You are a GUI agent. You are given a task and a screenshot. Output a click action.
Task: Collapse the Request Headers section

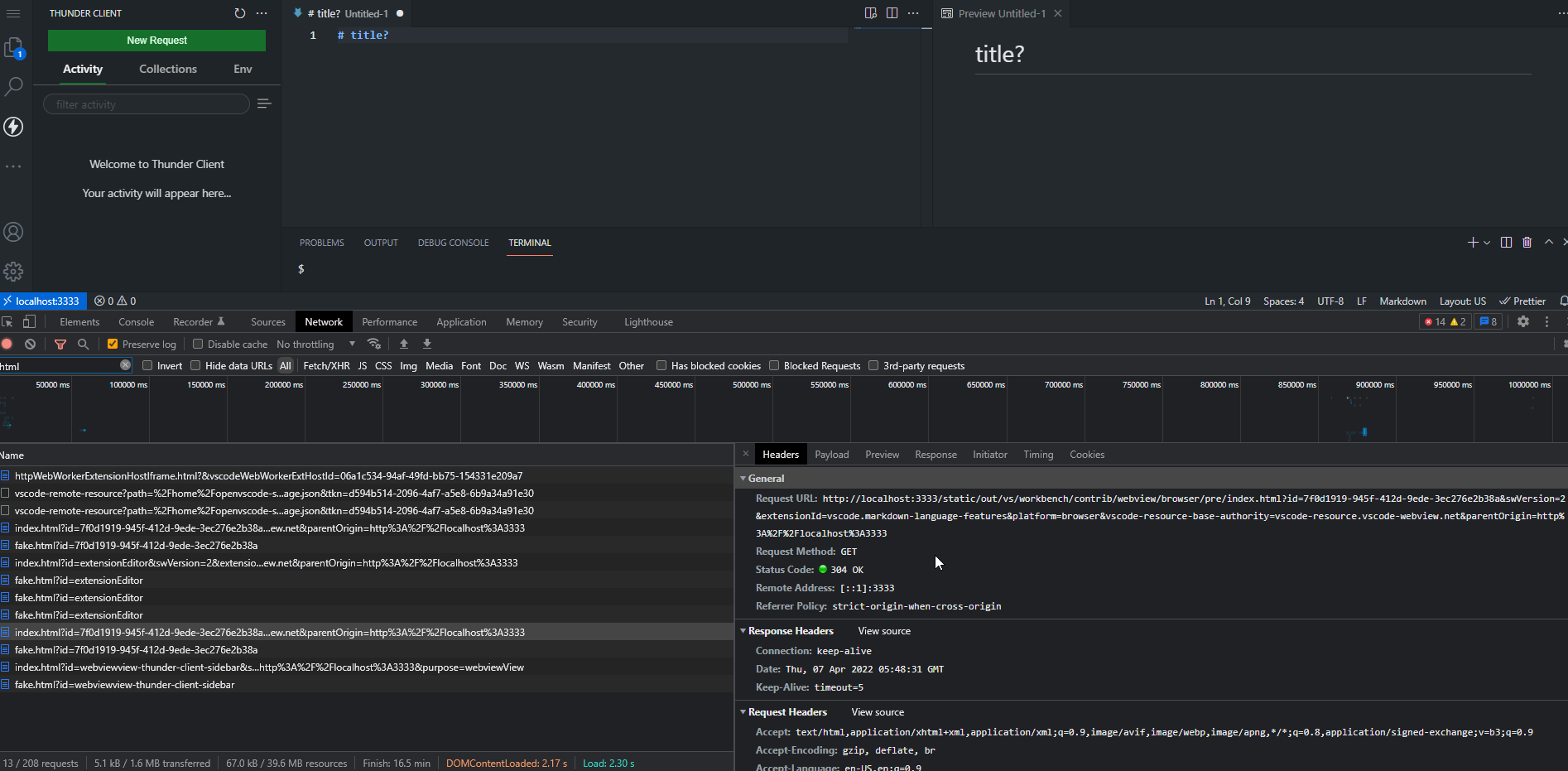point(743,712)
